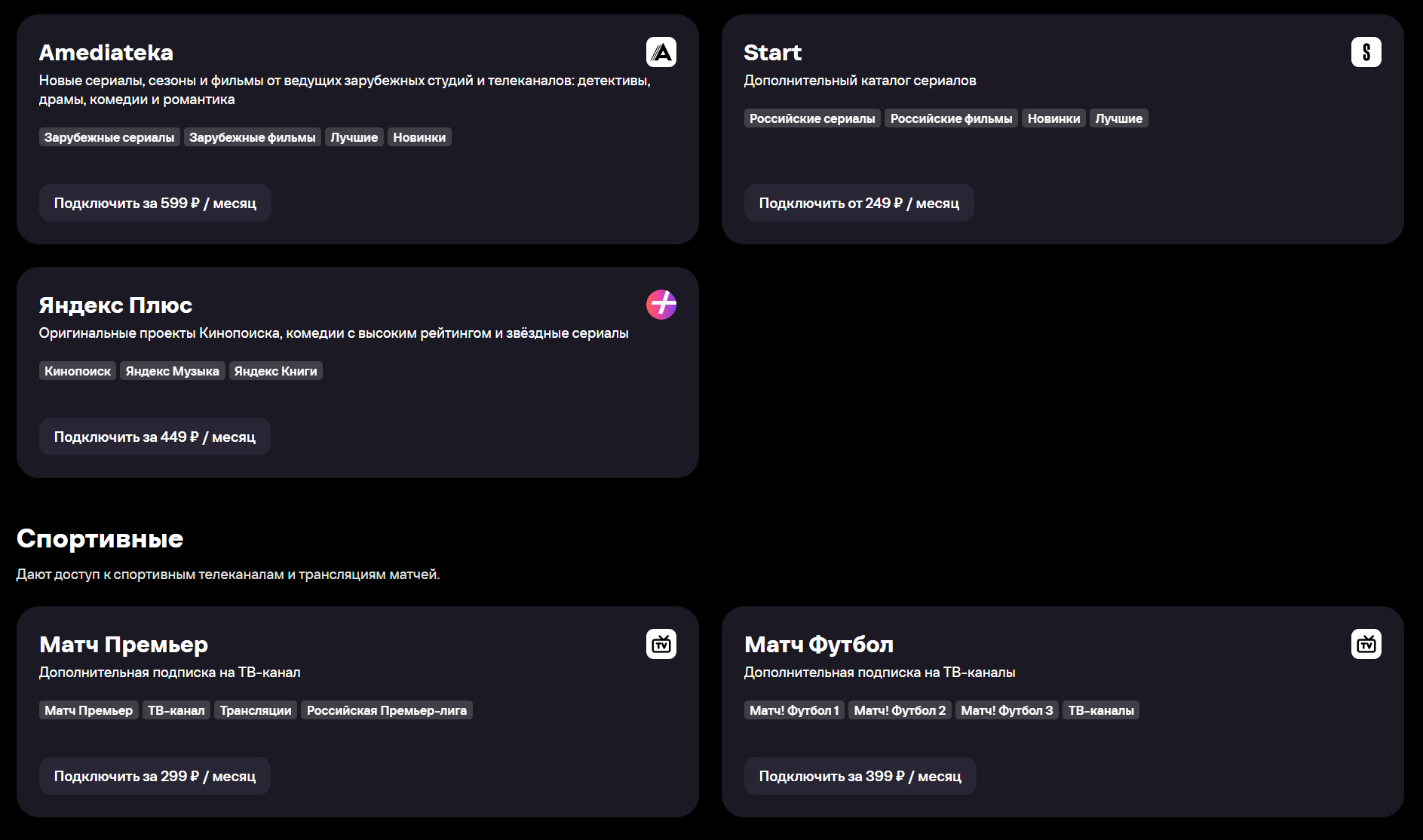Click the Трансляции tag
The image size is (1423, 840).
(x=256, y=710)
